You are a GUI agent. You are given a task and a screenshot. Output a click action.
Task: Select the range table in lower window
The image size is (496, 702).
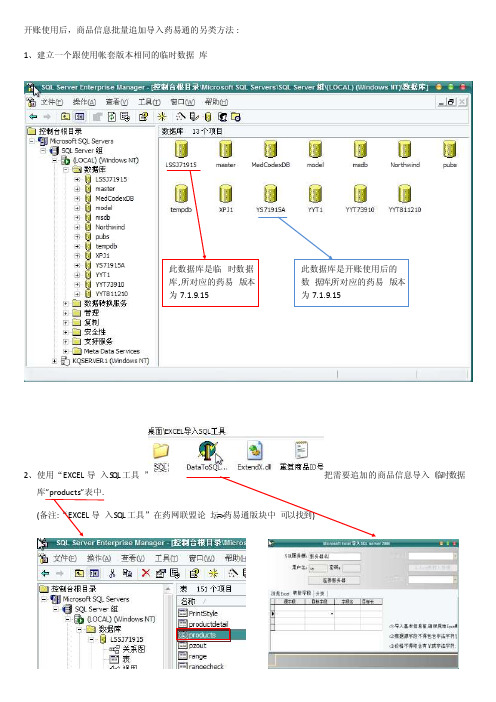point(197,656)
